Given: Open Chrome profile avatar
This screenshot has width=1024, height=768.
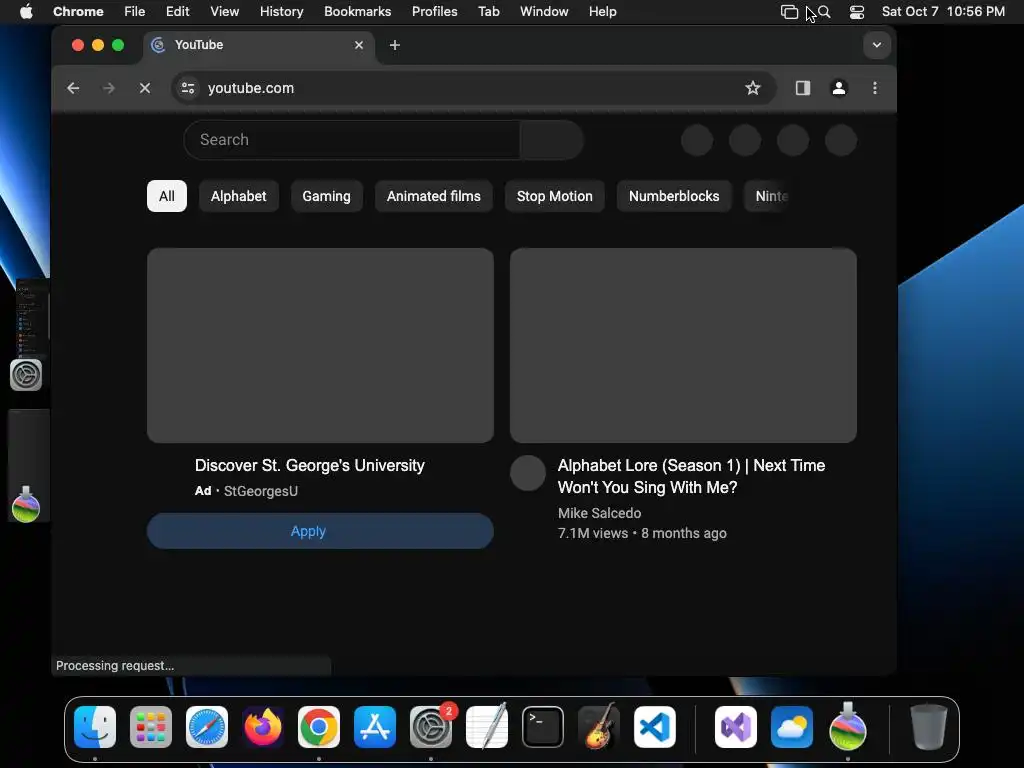Looking at the screenshot, I should coord(839,88).
